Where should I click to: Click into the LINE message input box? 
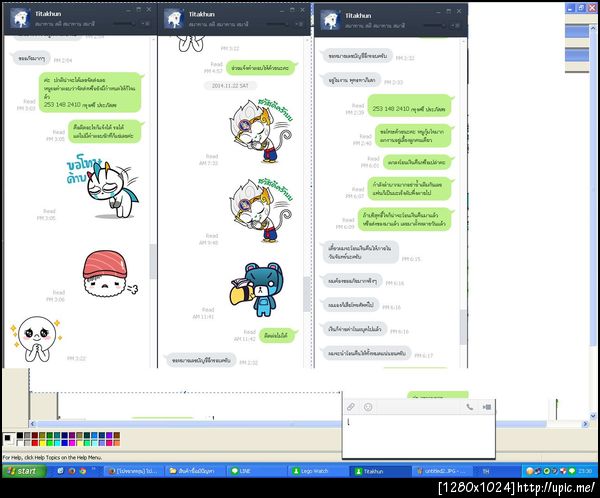point(419,436)
